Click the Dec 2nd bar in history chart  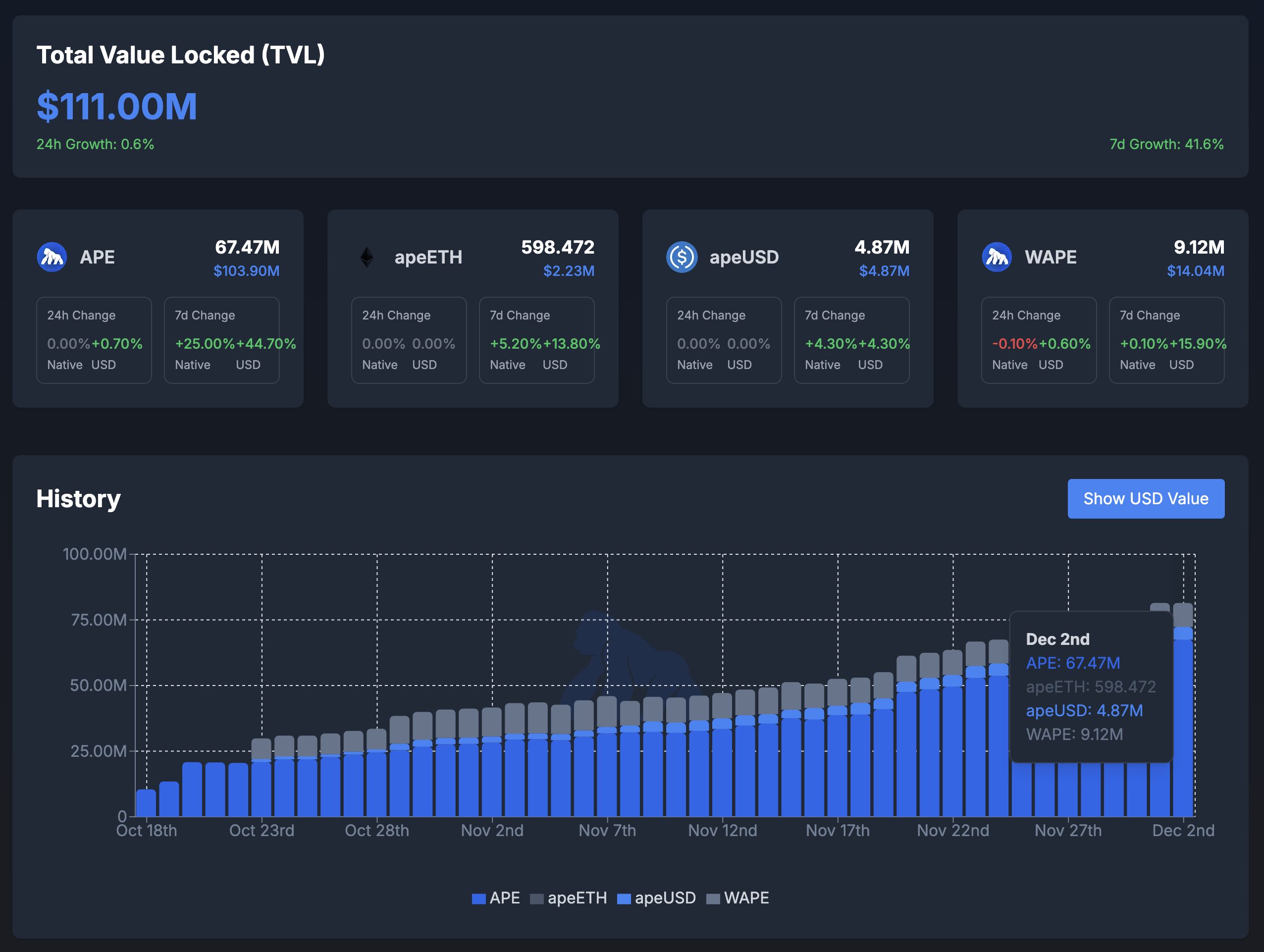pos(1183,710)
